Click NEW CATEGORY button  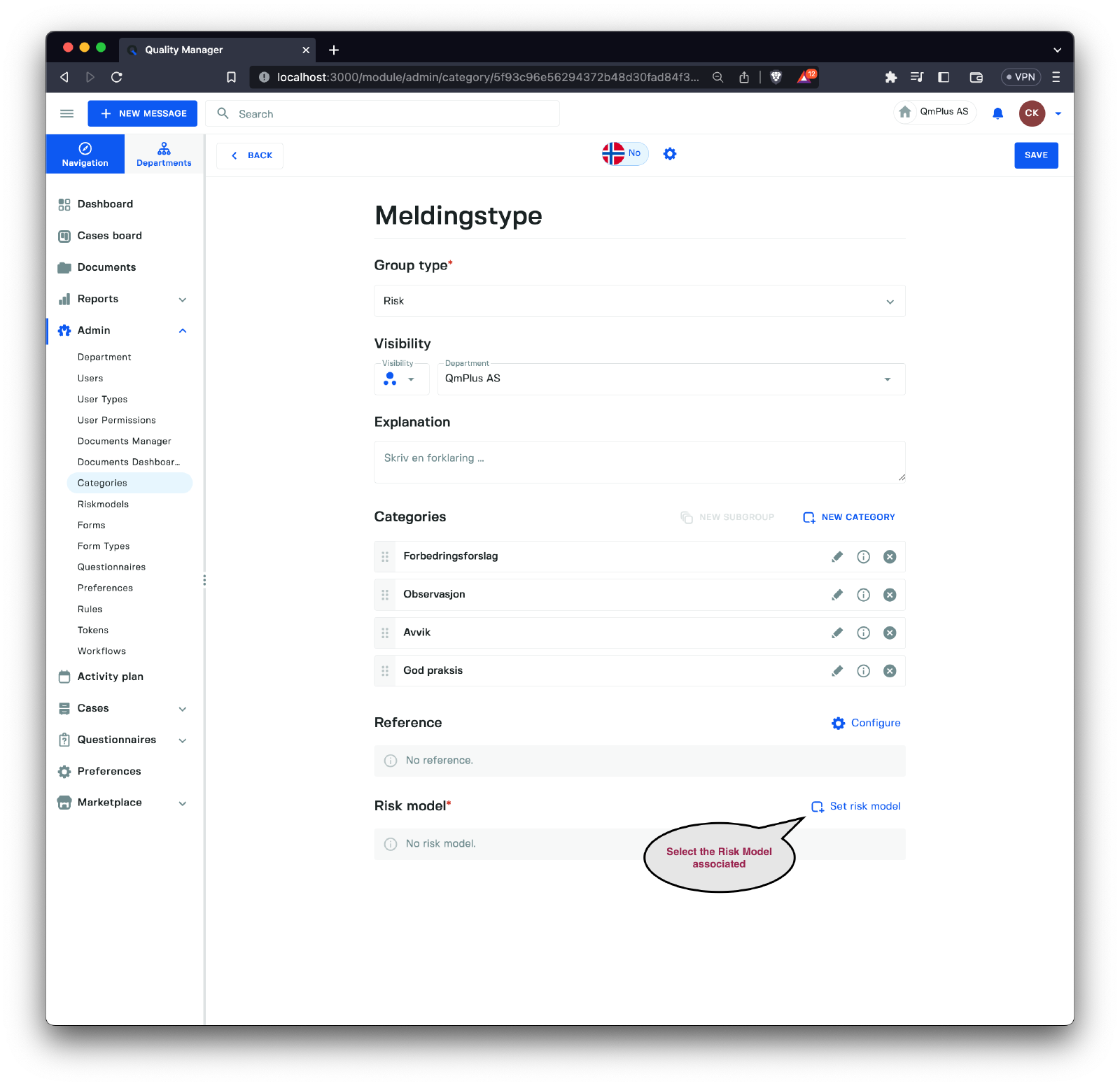[x=849, y=517]
